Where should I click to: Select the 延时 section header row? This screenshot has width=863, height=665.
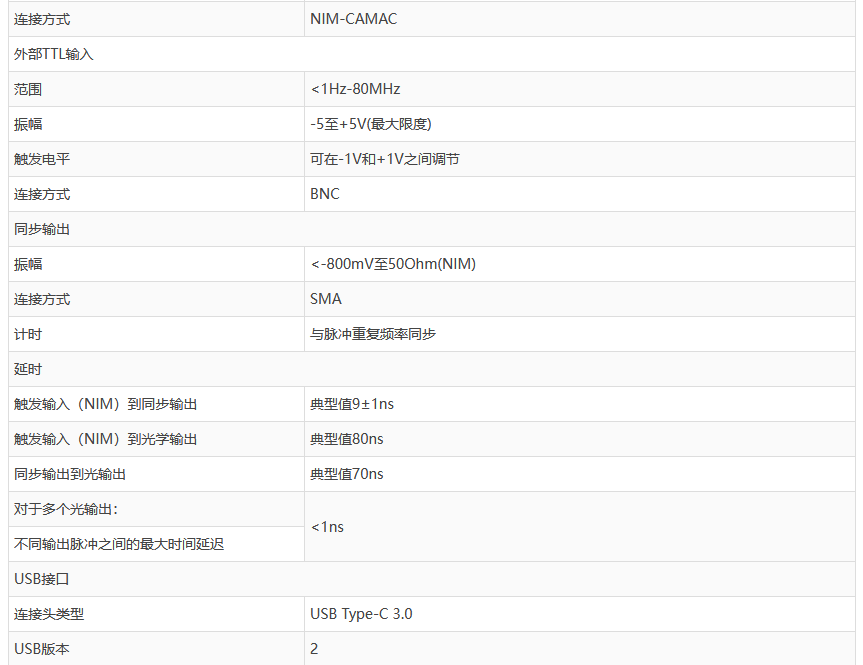tap(28, 369)
